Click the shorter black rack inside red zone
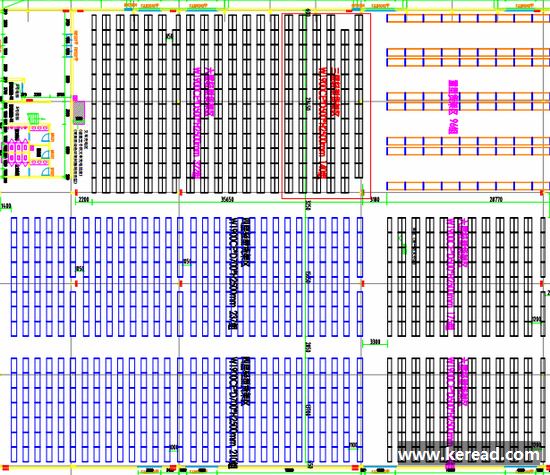550x475 pixels. [345, 111]
